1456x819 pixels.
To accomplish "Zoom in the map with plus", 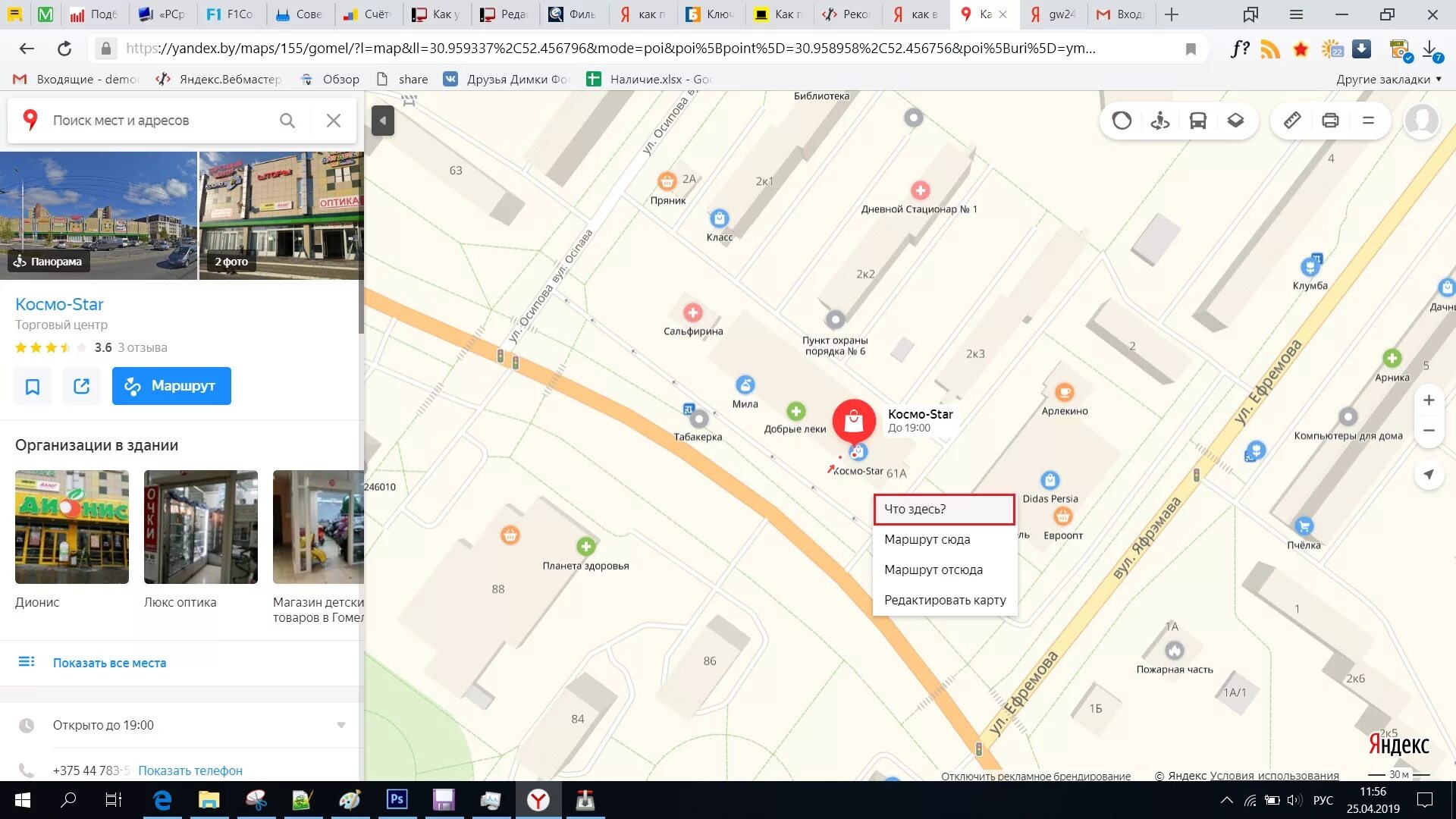I will click(1429, 400).
